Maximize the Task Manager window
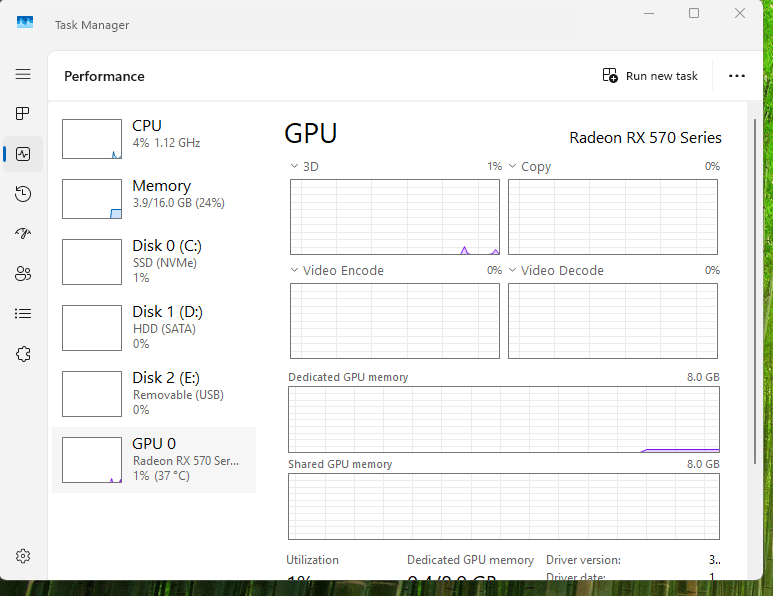 coord(694,13)
